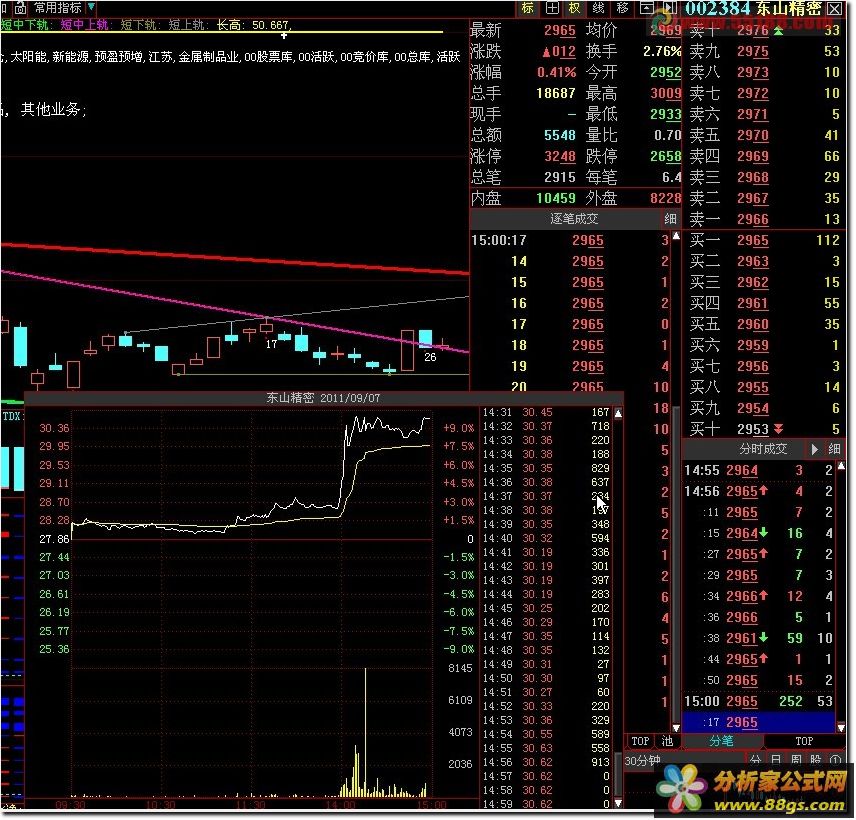Click the 东山精密 2011/09/07 title bar
Viewport: 856px width, 820px height.
[x=323, y=398]
